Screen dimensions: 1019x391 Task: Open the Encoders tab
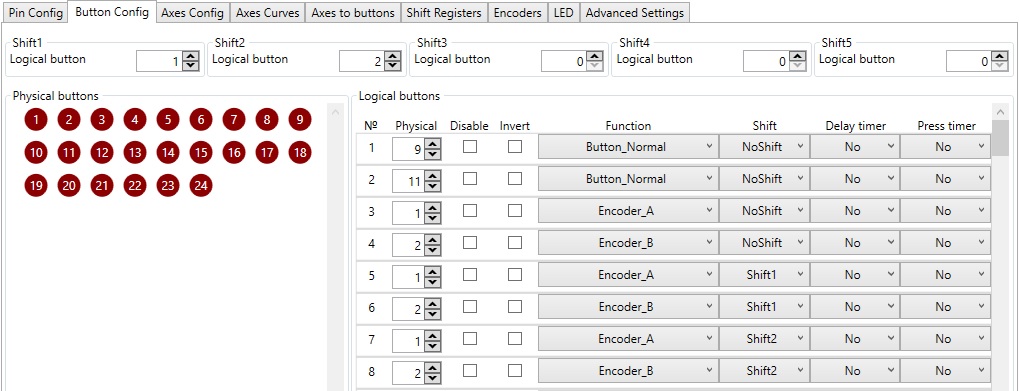(518, 13)
